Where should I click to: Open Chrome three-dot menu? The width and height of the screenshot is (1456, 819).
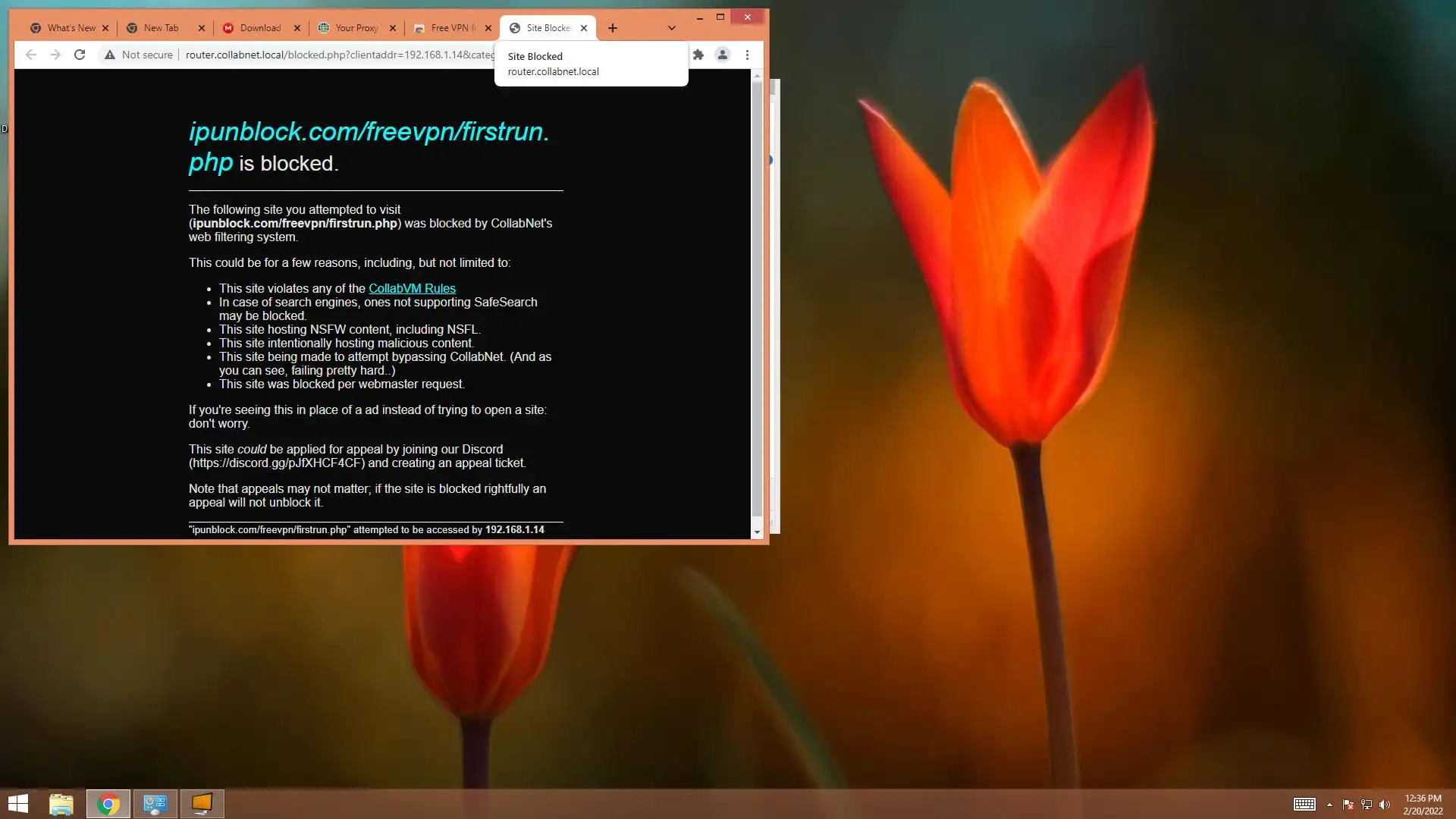[x=747, y=55]
